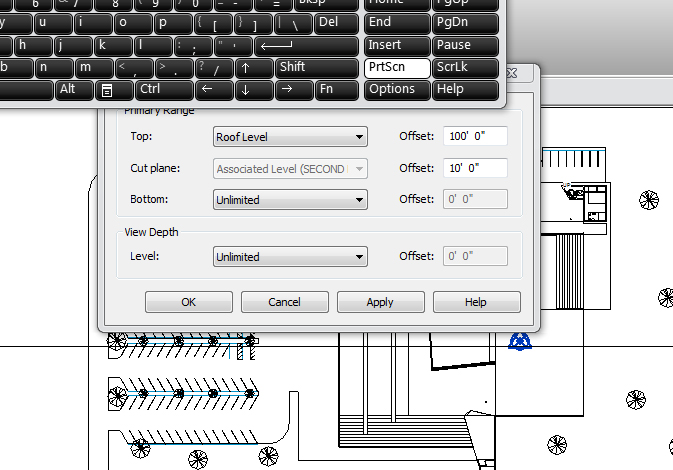Click the letter u key on the keyboard
The height and width of the screenshot is (470, 673).
pyautogui.click(x=53, y=23)
